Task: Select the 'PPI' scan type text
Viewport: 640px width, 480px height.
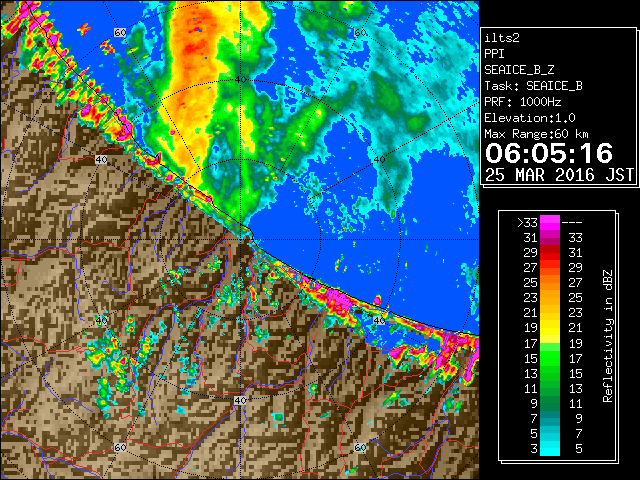Action: pyautogui.click(x=494, y=54)
